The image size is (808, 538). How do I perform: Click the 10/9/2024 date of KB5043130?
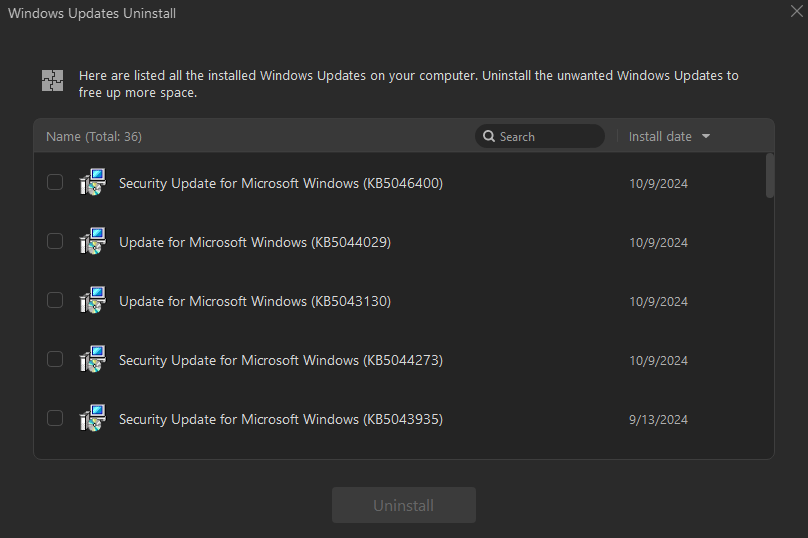(x=659, y=301)
